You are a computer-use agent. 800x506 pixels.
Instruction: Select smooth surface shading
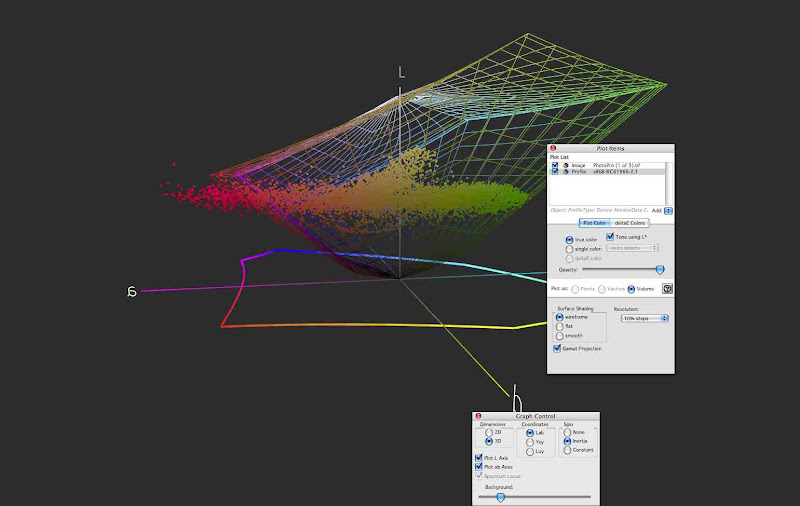pyautogui.click(x=560, y=336)
